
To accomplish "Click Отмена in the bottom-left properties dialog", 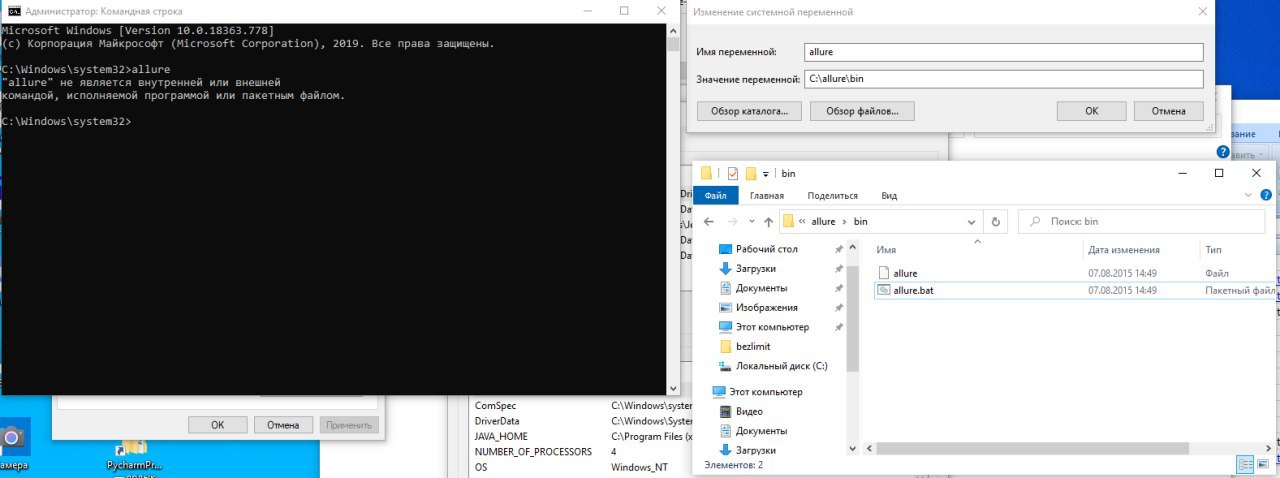I will point(283,425).
